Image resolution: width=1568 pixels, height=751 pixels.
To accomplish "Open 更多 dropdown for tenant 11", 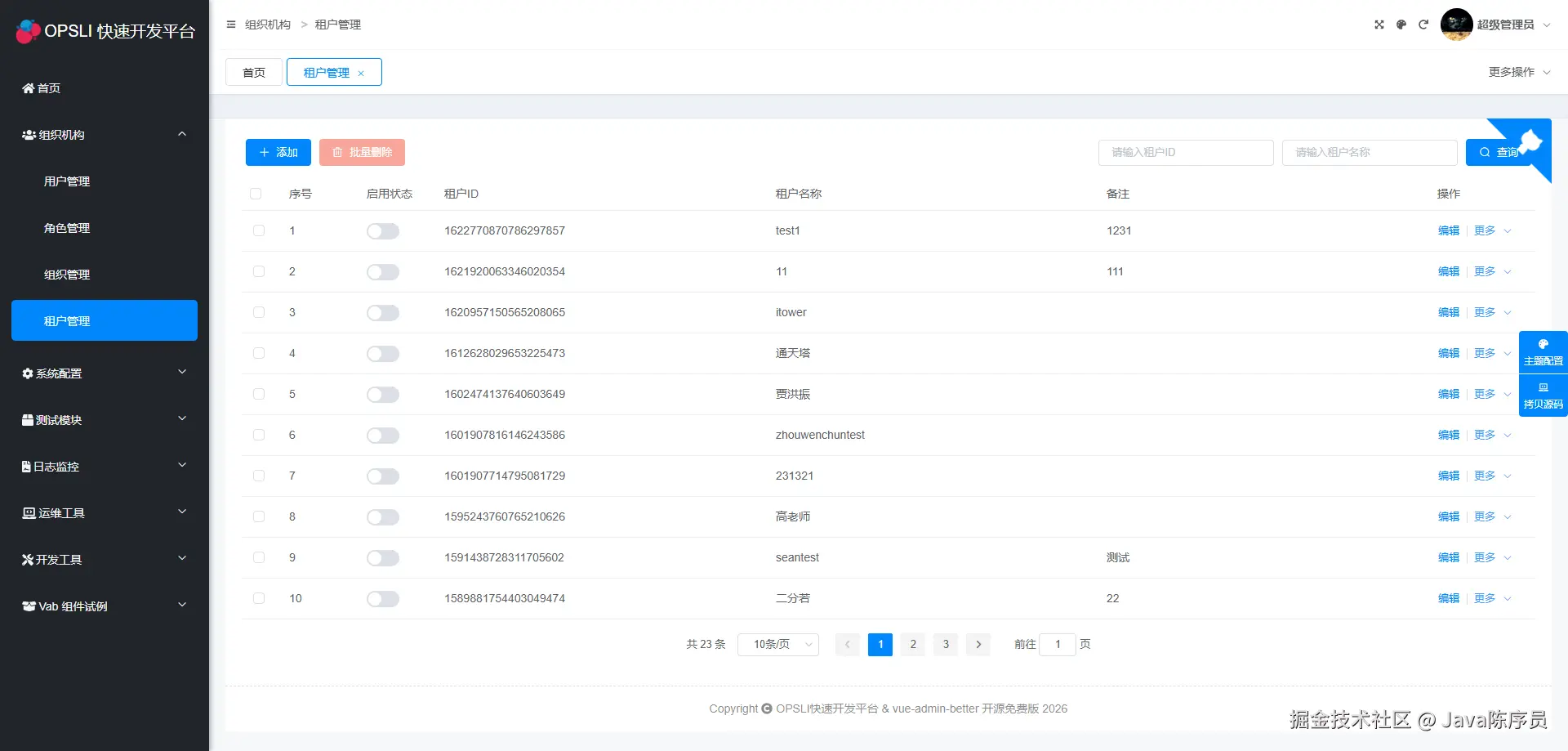I will [x=1493, y=271].
